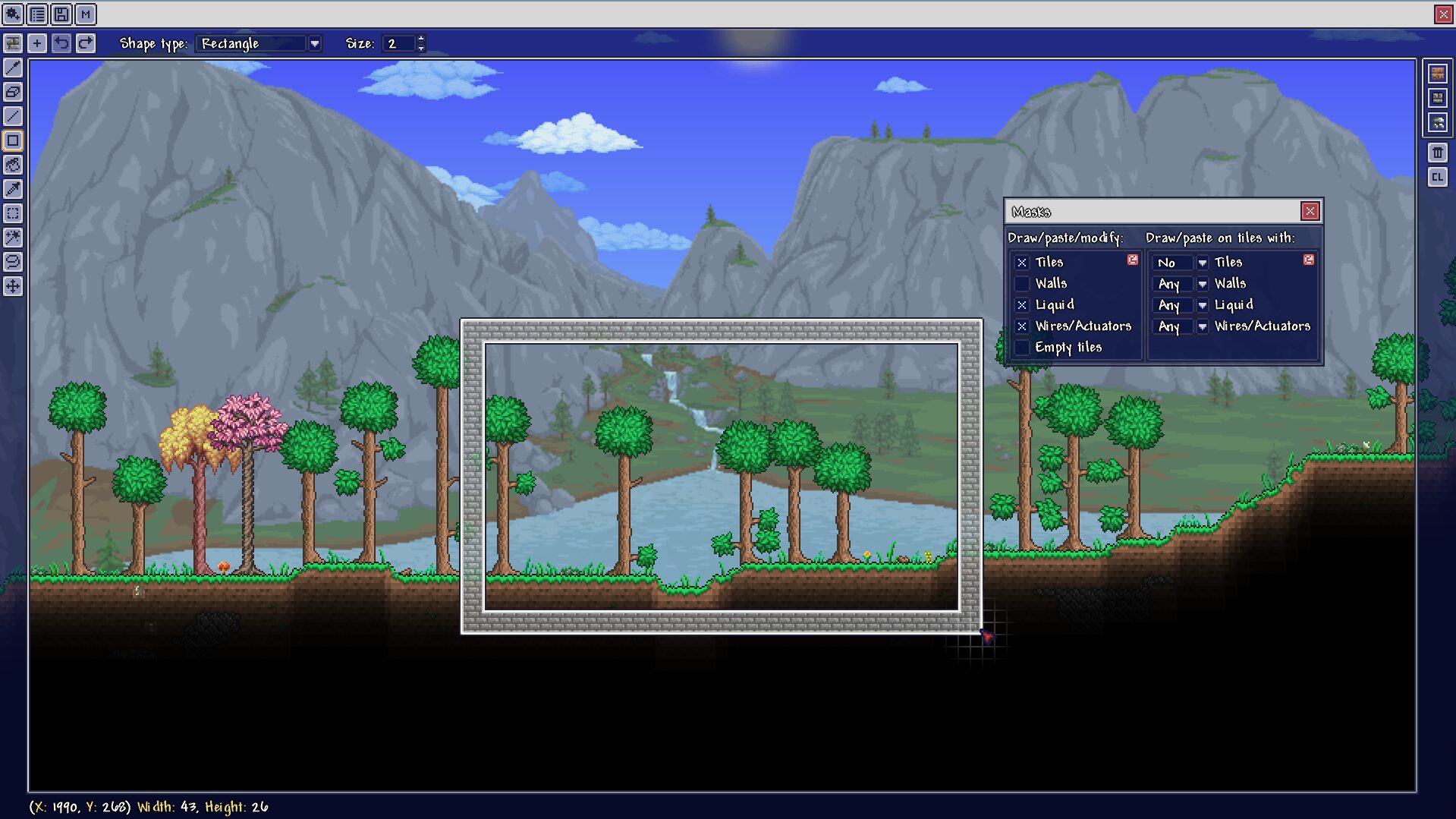Select the Eraser tool
Image resolution: width=1456 pixels, height=819 pixels.
pos(13,92)
